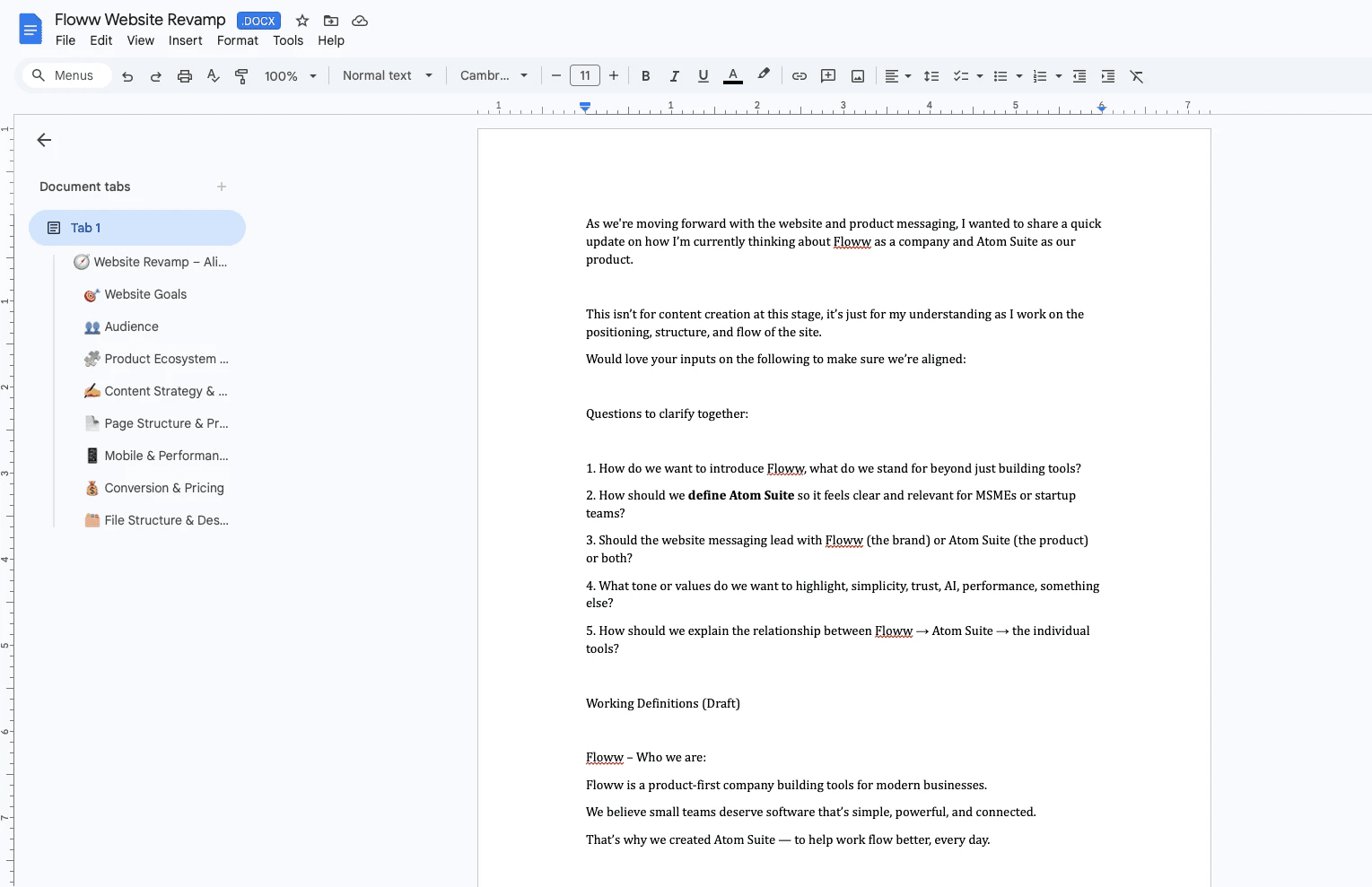Screen dimensions: 1372x887
Task: Open the Tools menu
Action: pos(288,40)
